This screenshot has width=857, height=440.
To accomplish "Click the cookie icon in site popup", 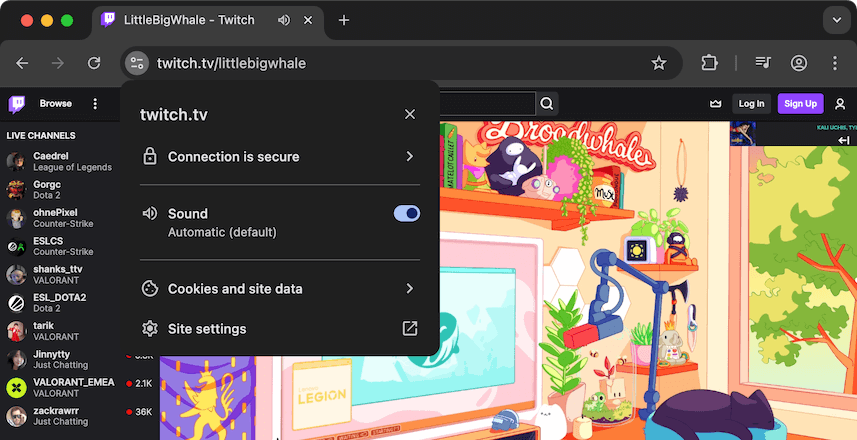I will tap(149, 289).
